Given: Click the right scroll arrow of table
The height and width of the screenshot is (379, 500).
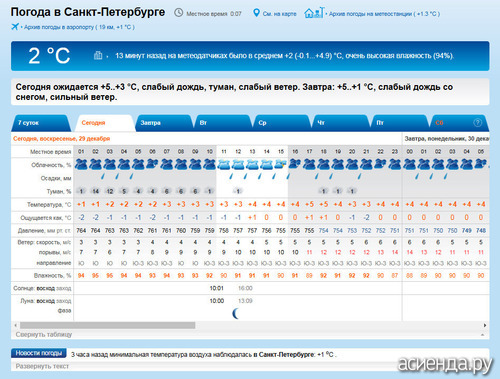Looking at the screenshot, I should [x=485, y=325].
